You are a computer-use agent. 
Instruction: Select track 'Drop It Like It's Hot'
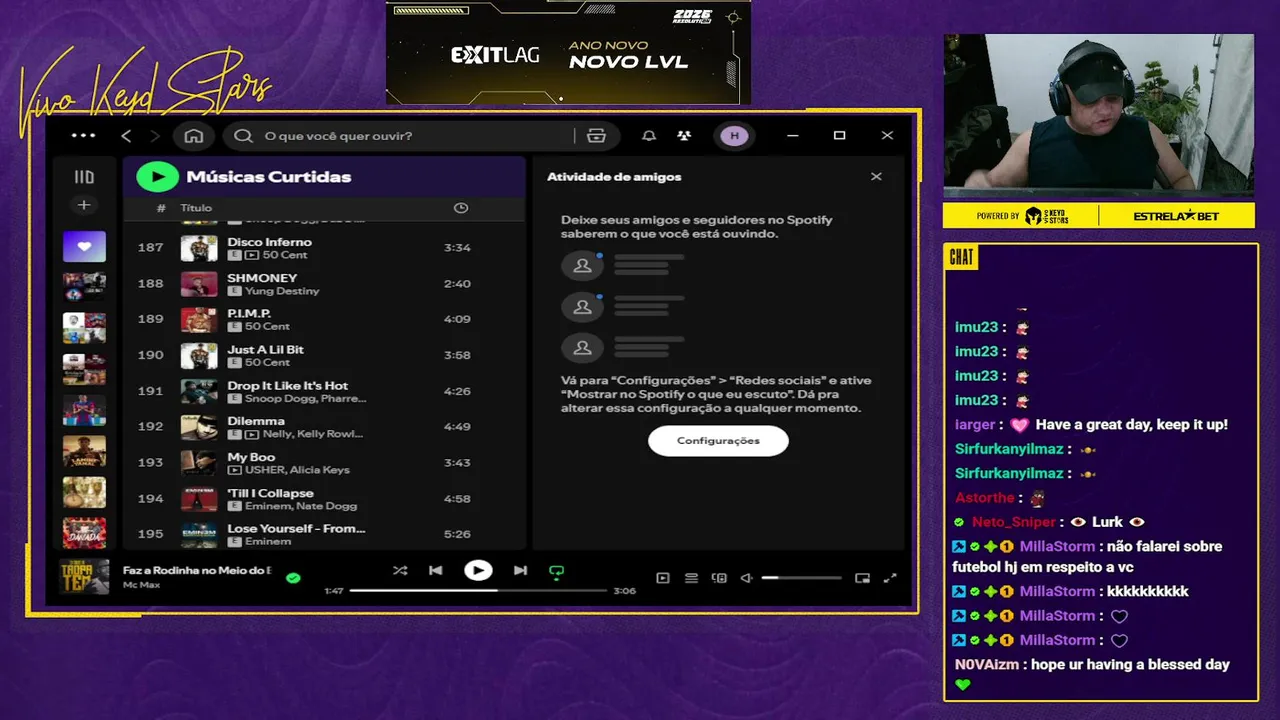pos(324,391)
